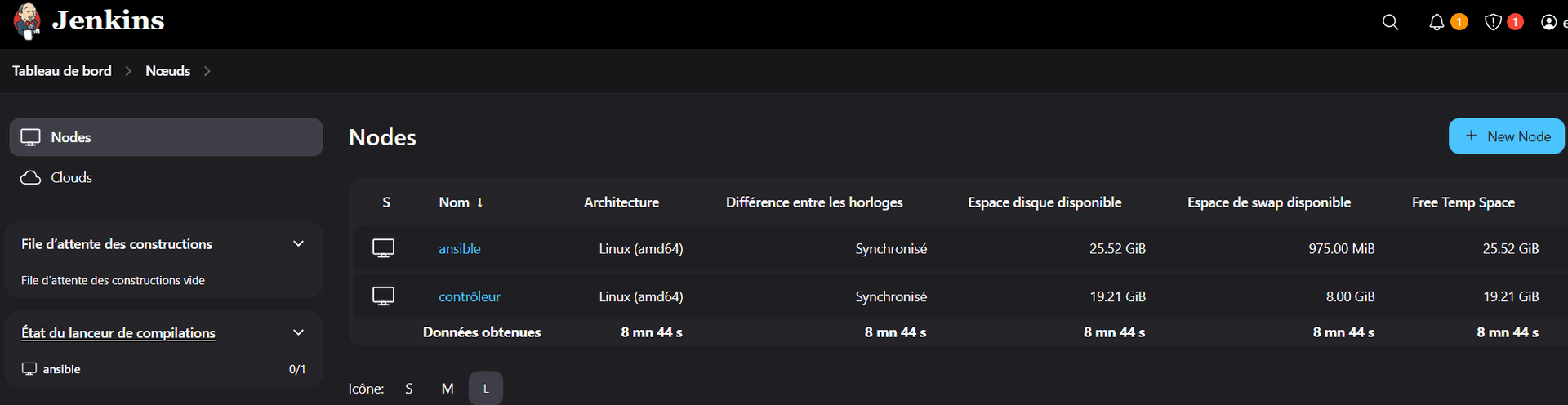The width and height of the screenshot is (1568, 405).
Task: Click the ansible node monitor icon in table
Action: pyautogui.click(x=383, y=248)
